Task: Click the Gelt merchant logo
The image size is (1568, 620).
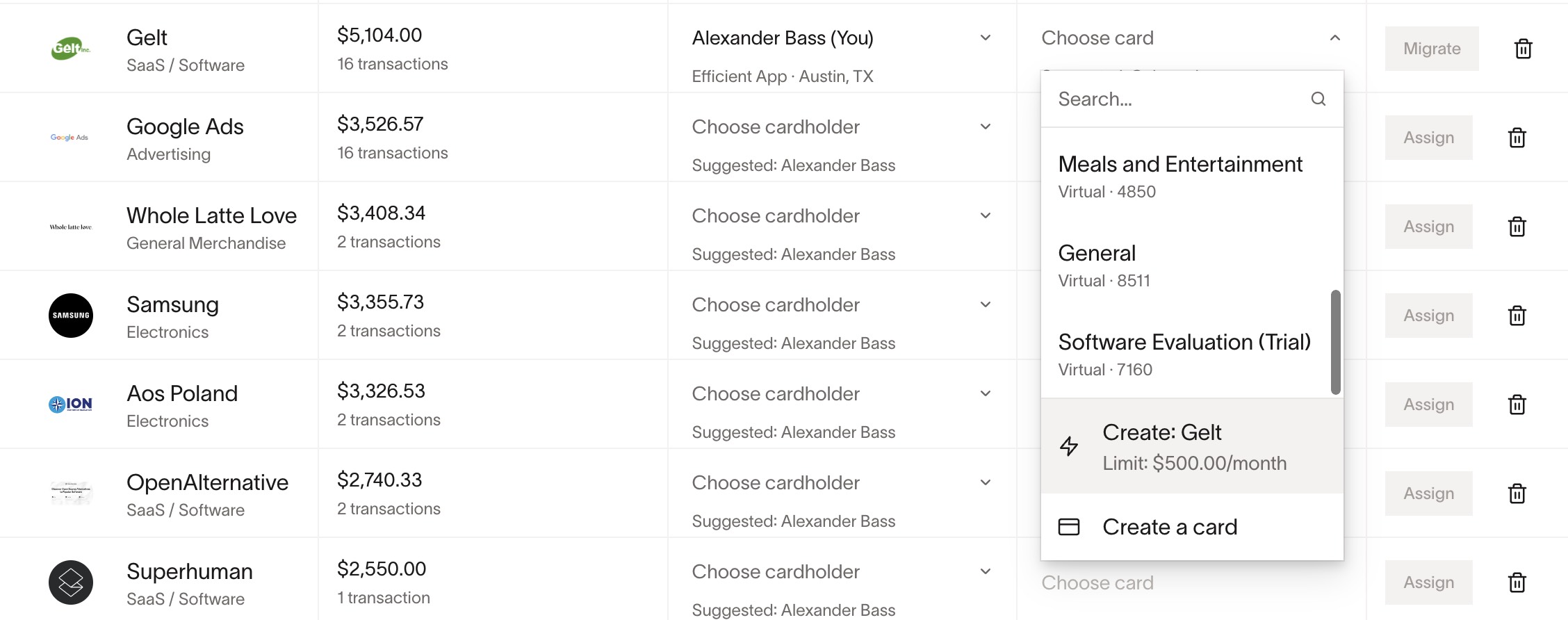Action: [71, 49]
